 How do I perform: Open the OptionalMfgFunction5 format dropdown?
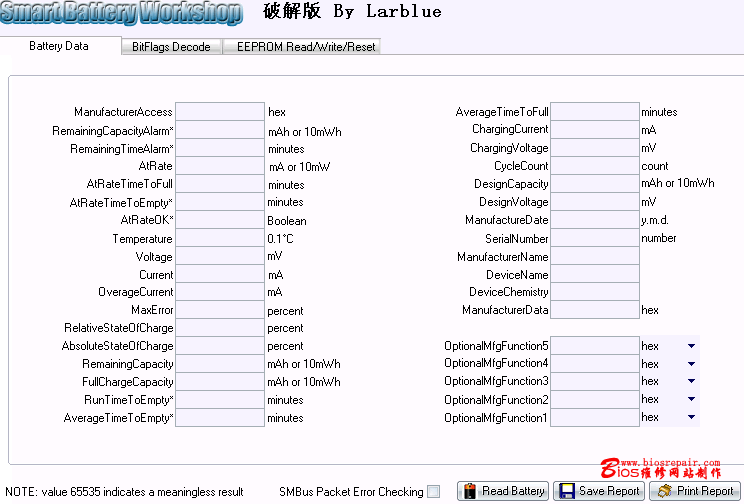[x=691, y=346]
